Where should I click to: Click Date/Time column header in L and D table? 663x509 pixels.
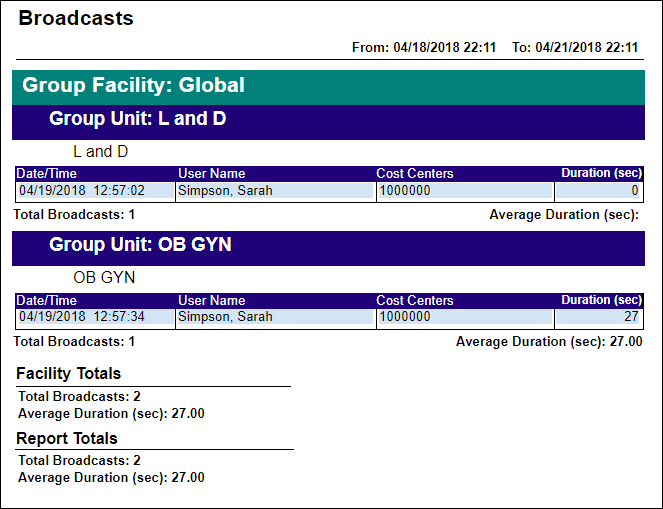tap(47, 174)
